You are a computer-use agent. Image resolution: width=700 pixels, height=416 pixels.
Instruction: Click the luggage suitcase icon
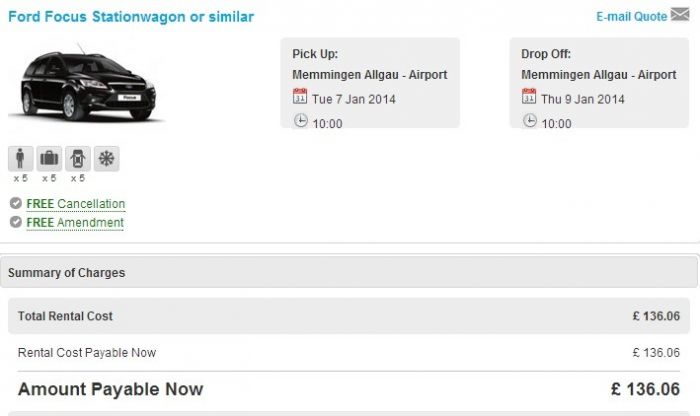pos(49,158)
